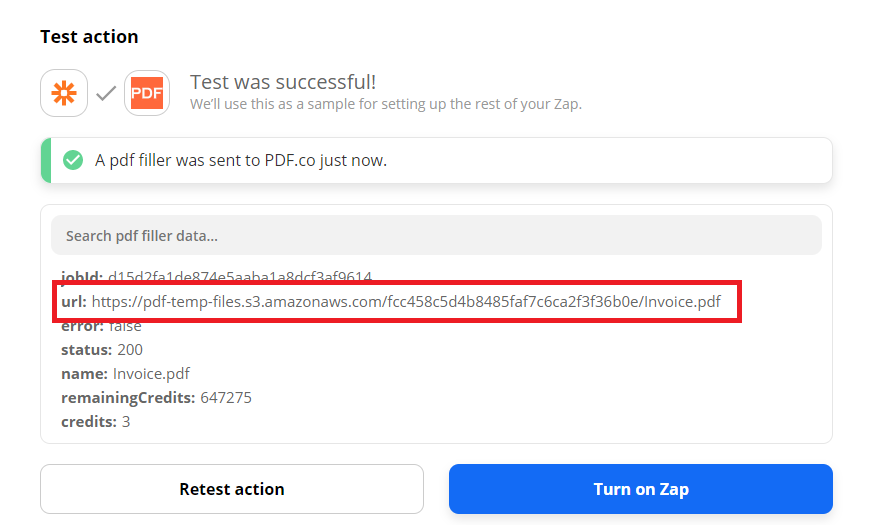Click the green success check circle

pyautogui.click(x=73, y=160)
